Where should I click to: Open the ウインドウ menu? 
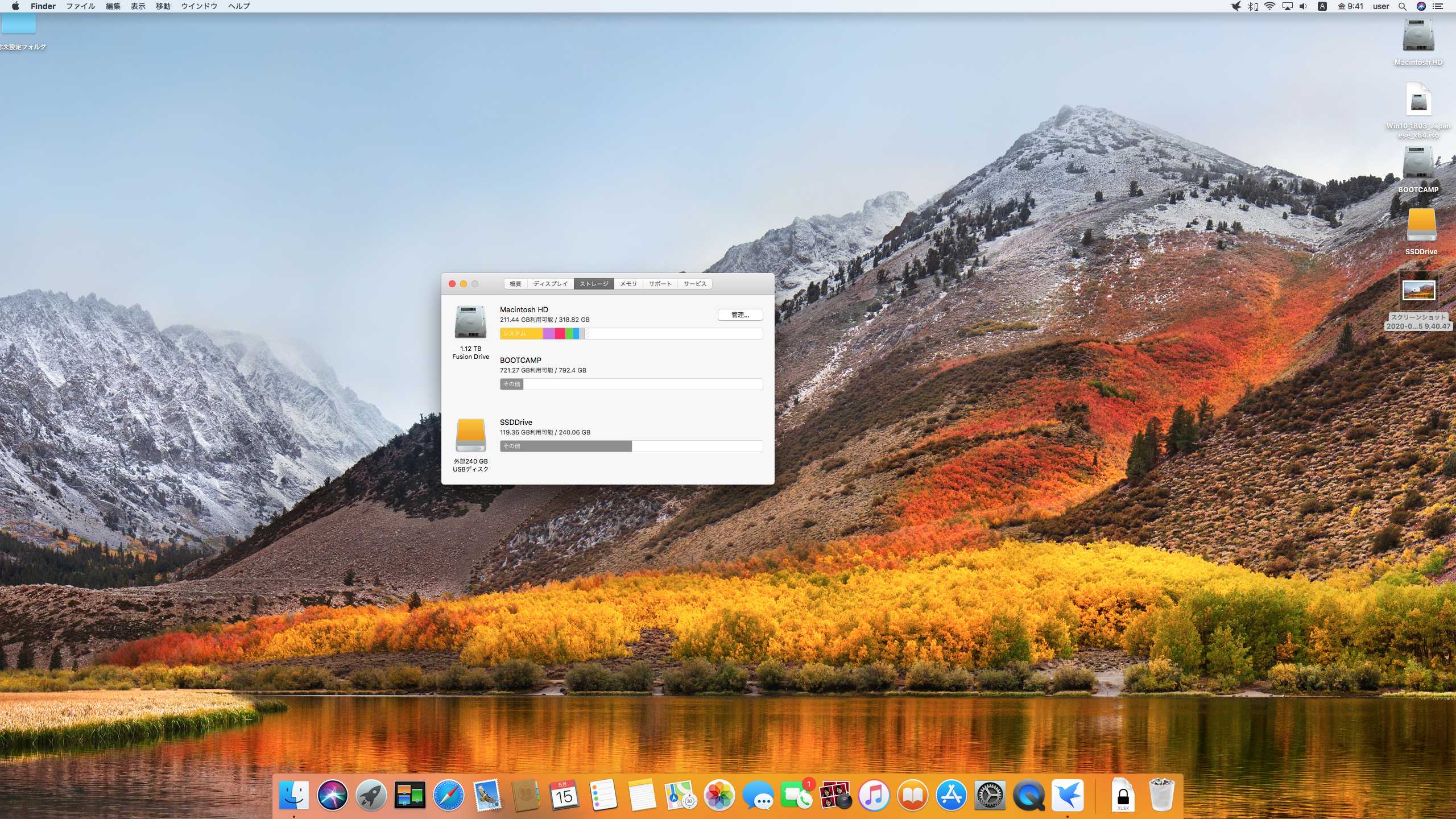[x=199, y=6]
